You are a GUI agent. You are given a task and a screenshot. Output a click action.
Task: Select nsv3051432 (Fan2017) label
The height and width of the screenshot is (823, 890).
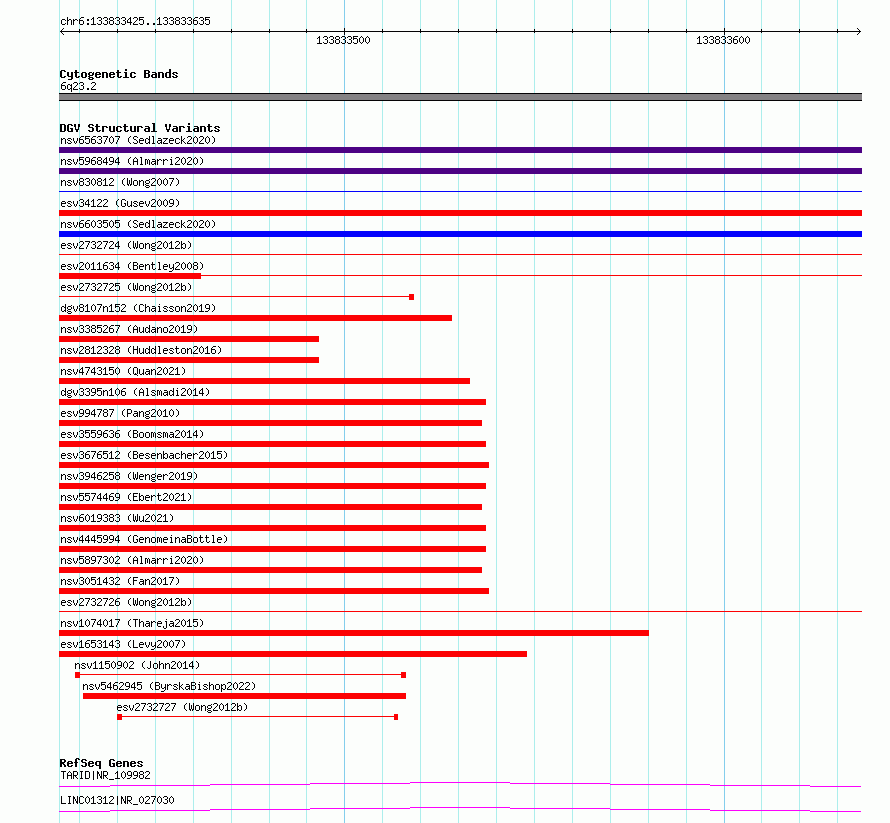[x=120, y=581]
